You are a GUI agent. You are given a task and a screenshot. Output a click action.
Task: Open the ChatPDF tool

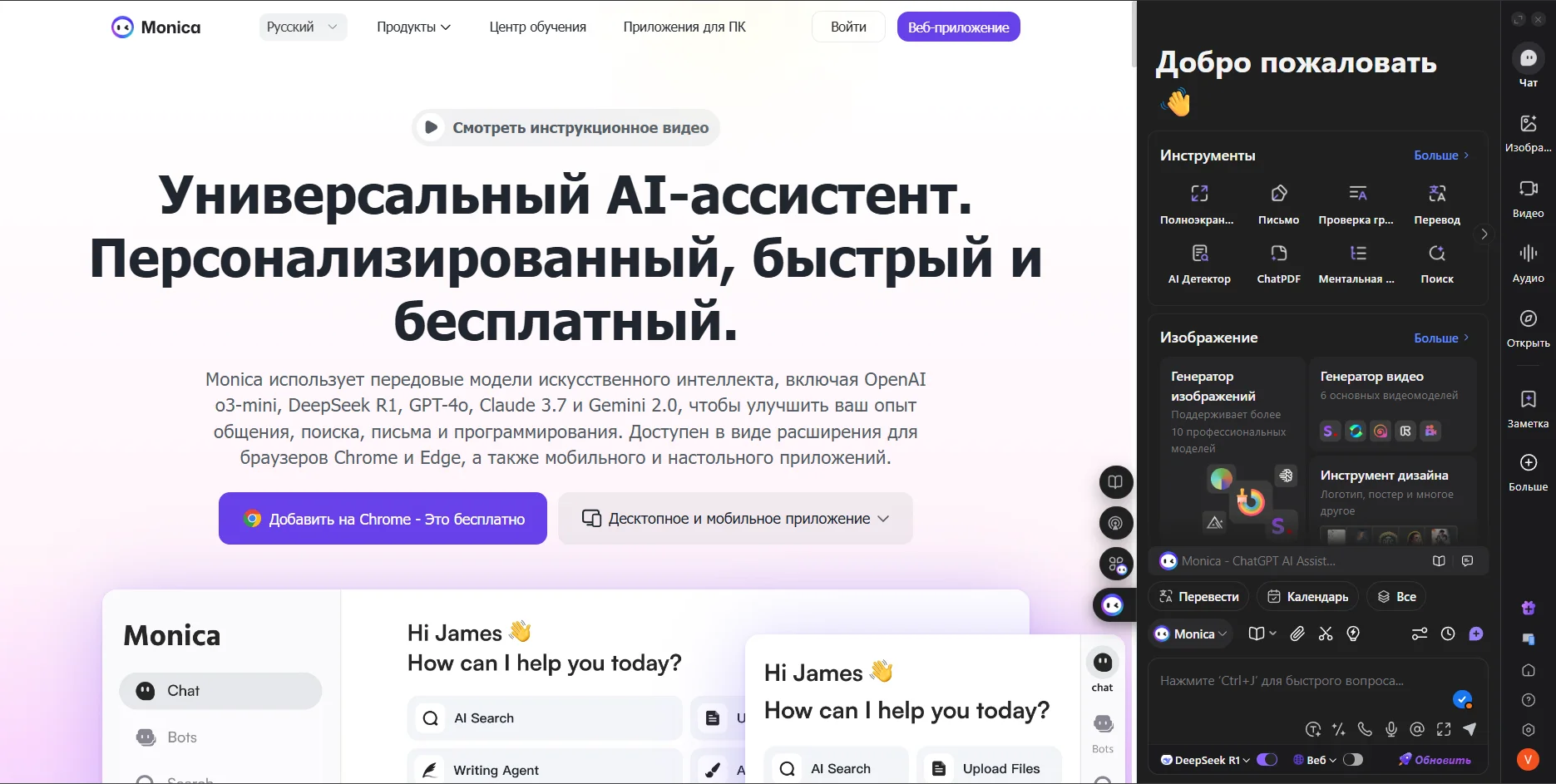click(1278, 264)
